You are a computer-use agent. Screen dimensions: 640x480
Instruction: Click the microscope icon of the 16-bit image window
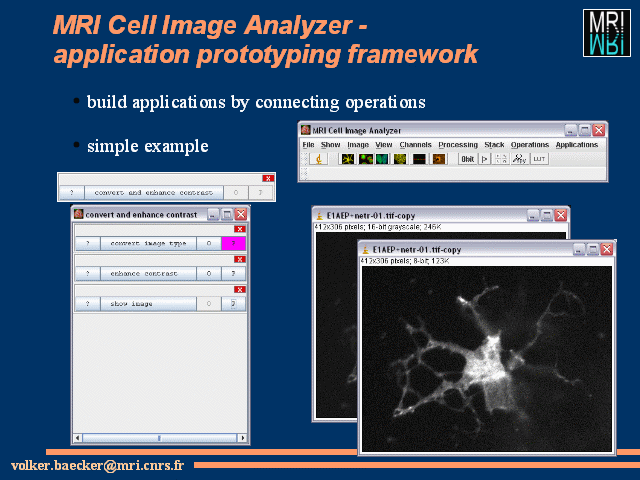click(320, 215)
